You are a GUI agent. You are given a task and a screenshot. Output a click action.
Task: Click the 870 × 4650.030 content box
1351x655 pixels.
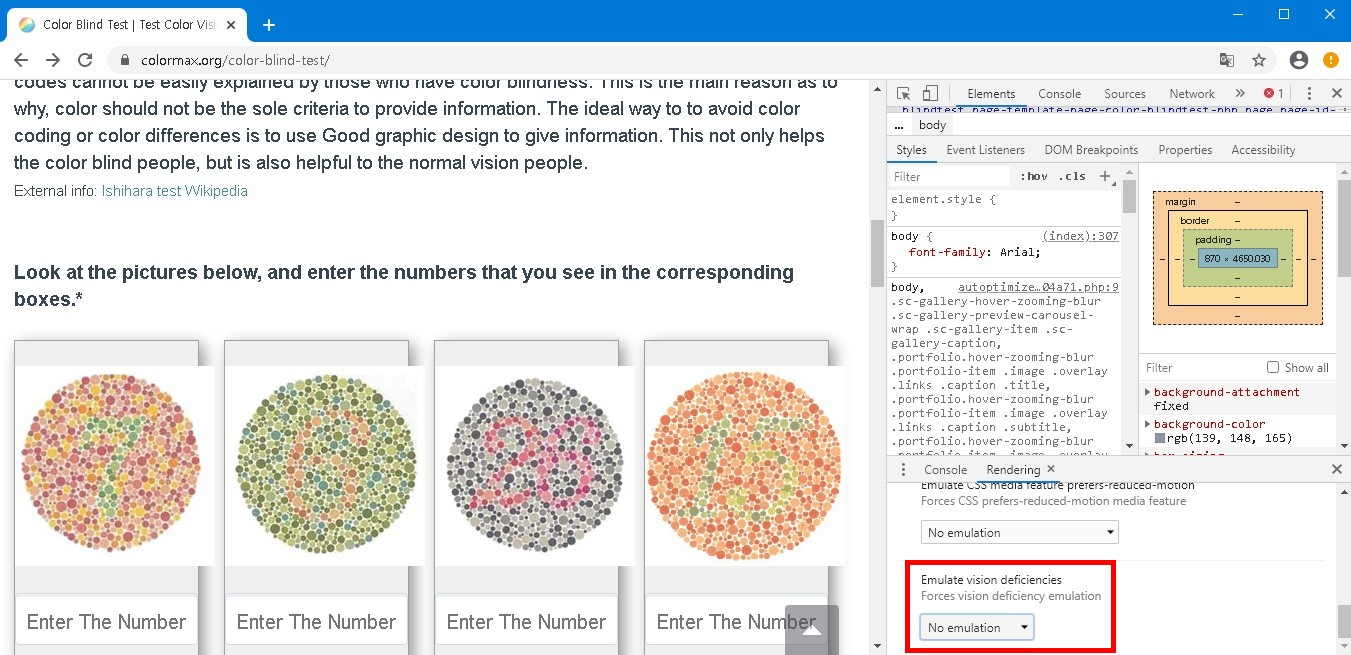tap(1237, 258)
